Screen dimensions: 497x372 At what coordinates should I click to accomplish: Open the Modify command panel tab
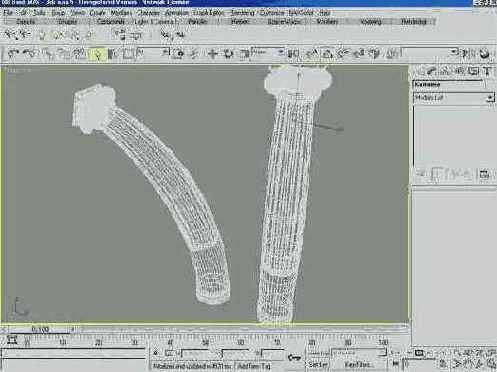(432, 71)
